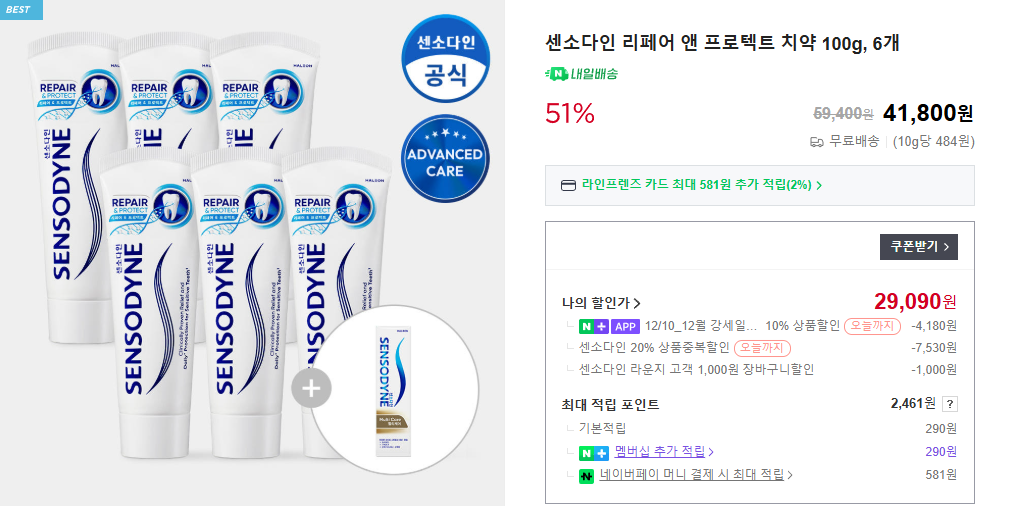Click the plus icon beside bonus product

(311, 389)
